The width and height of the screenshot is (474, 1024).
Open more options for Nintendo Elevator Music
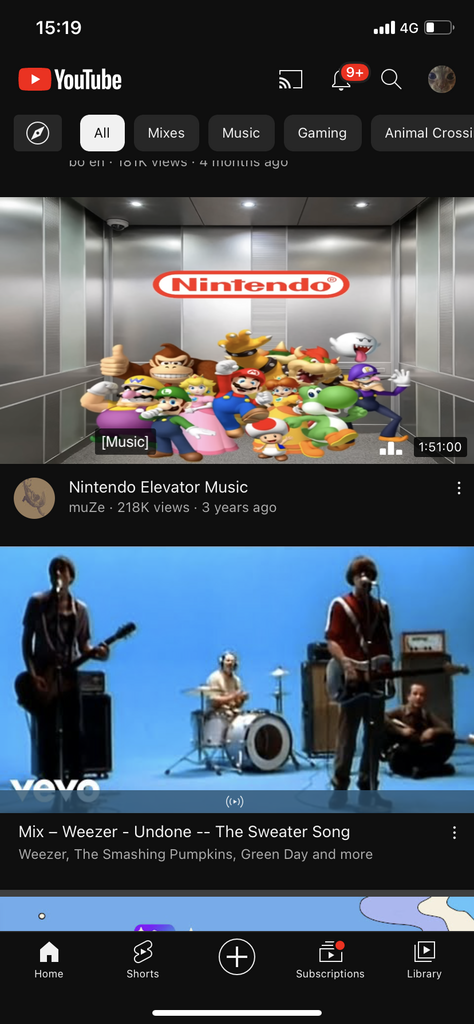[x=459, y=488]
